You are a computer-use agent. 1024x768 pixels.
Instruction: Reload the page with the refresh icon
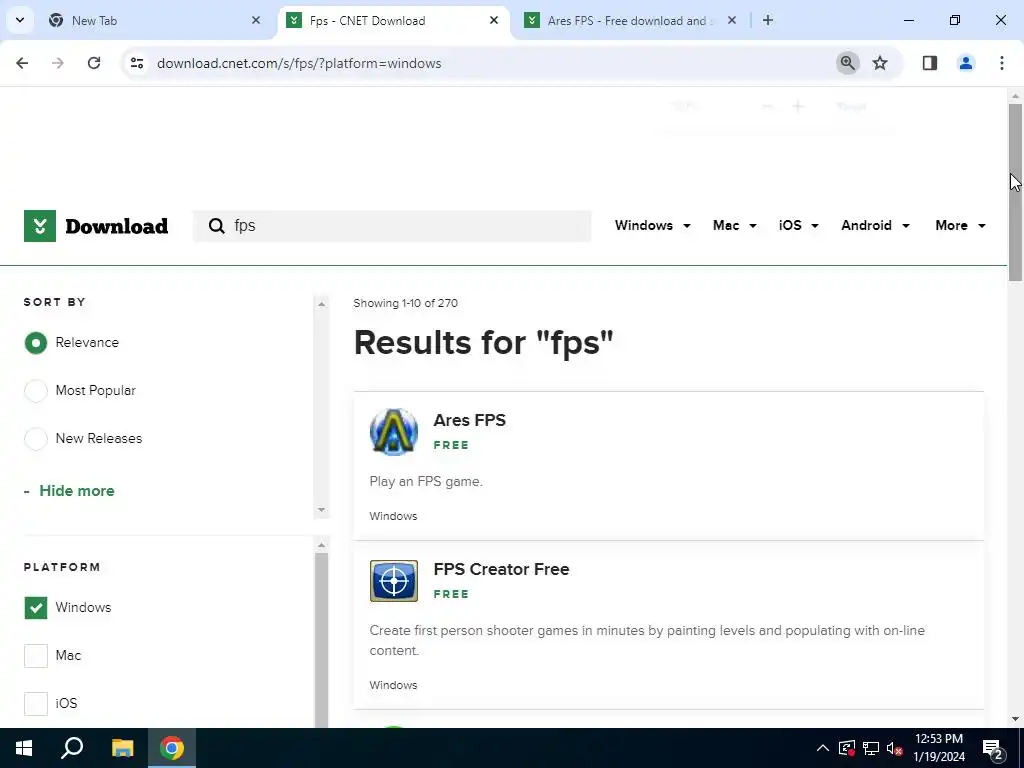[x=94, y=63]
